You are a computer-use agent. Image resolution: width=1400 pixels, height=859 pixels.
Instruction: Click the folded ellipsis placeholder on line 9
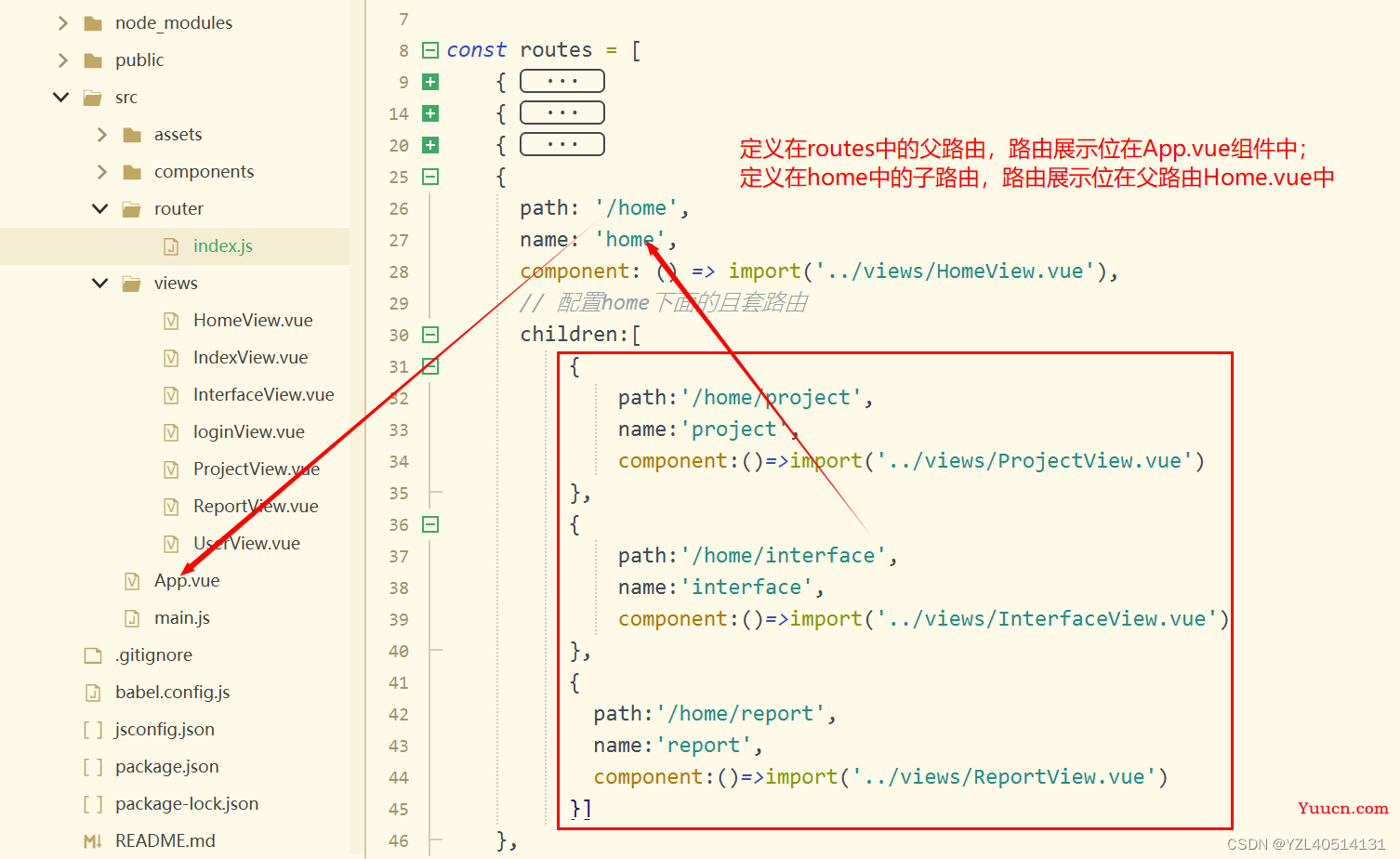pos(562,81)
